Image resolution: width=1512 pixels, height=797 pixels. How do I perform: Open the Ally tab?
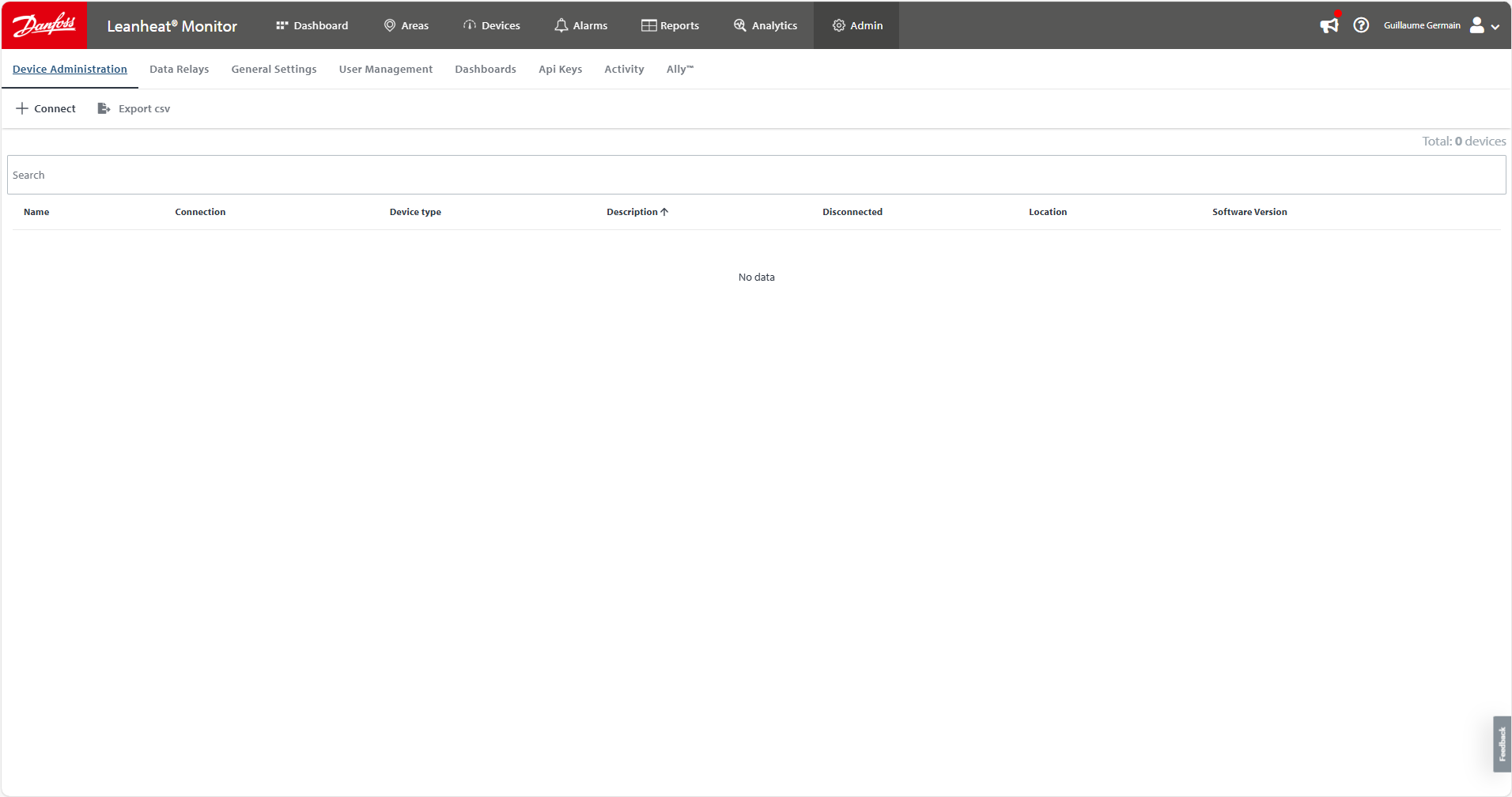click(x=679, y=69)
